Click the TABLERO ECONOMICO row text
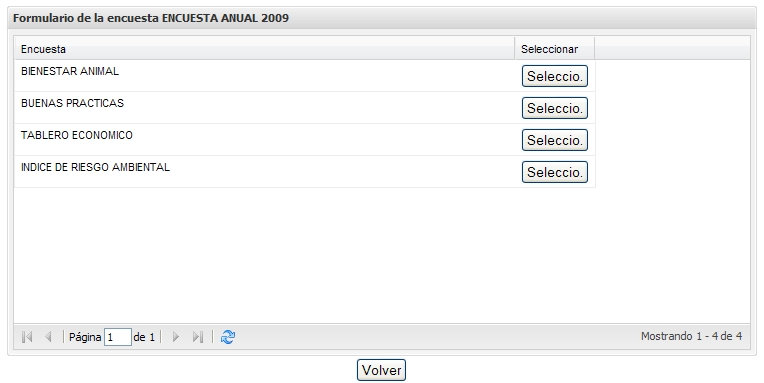 point(76,135)
